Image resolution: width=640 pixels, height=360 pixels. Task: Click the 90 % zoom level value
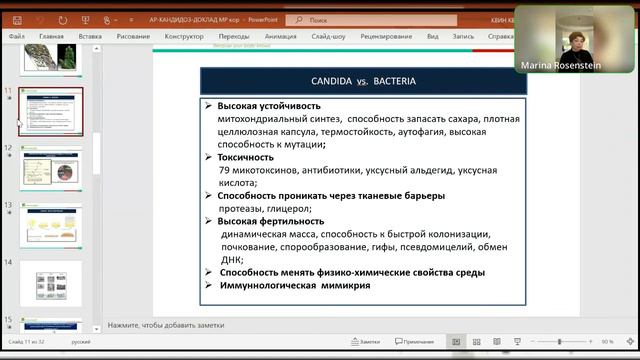pyautogui.click(x=607, y=342)
